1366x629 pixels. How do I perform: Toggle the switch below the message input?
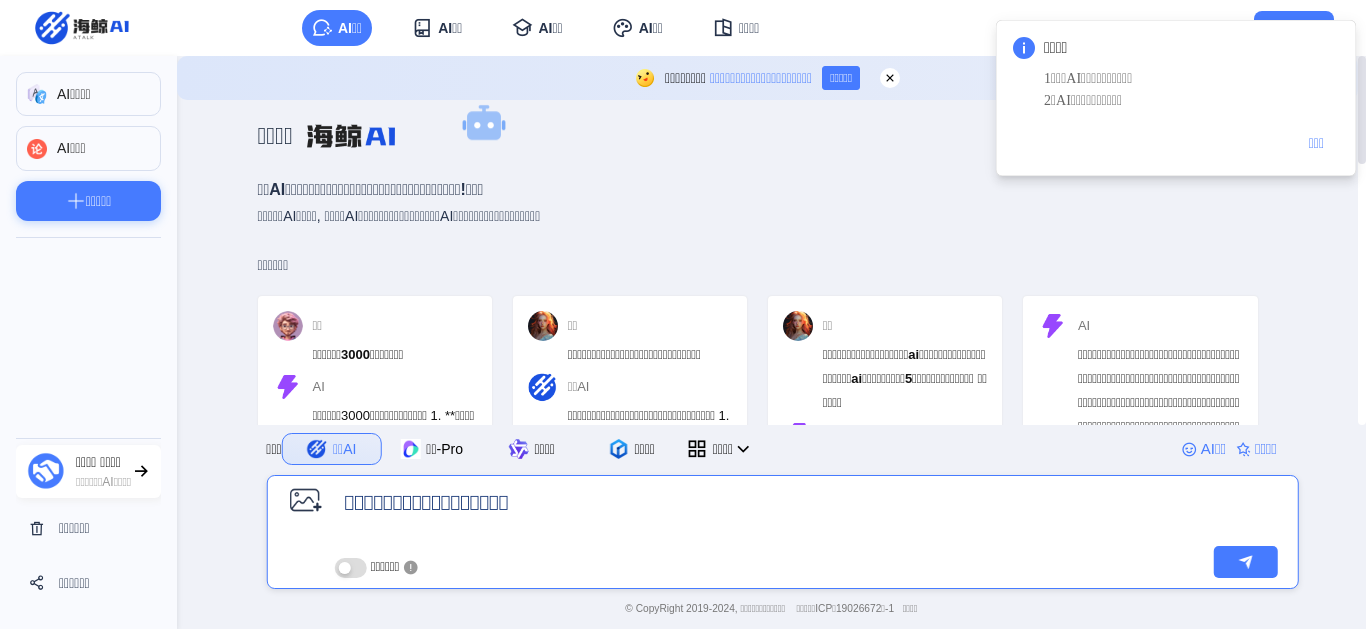click(351, 568)
